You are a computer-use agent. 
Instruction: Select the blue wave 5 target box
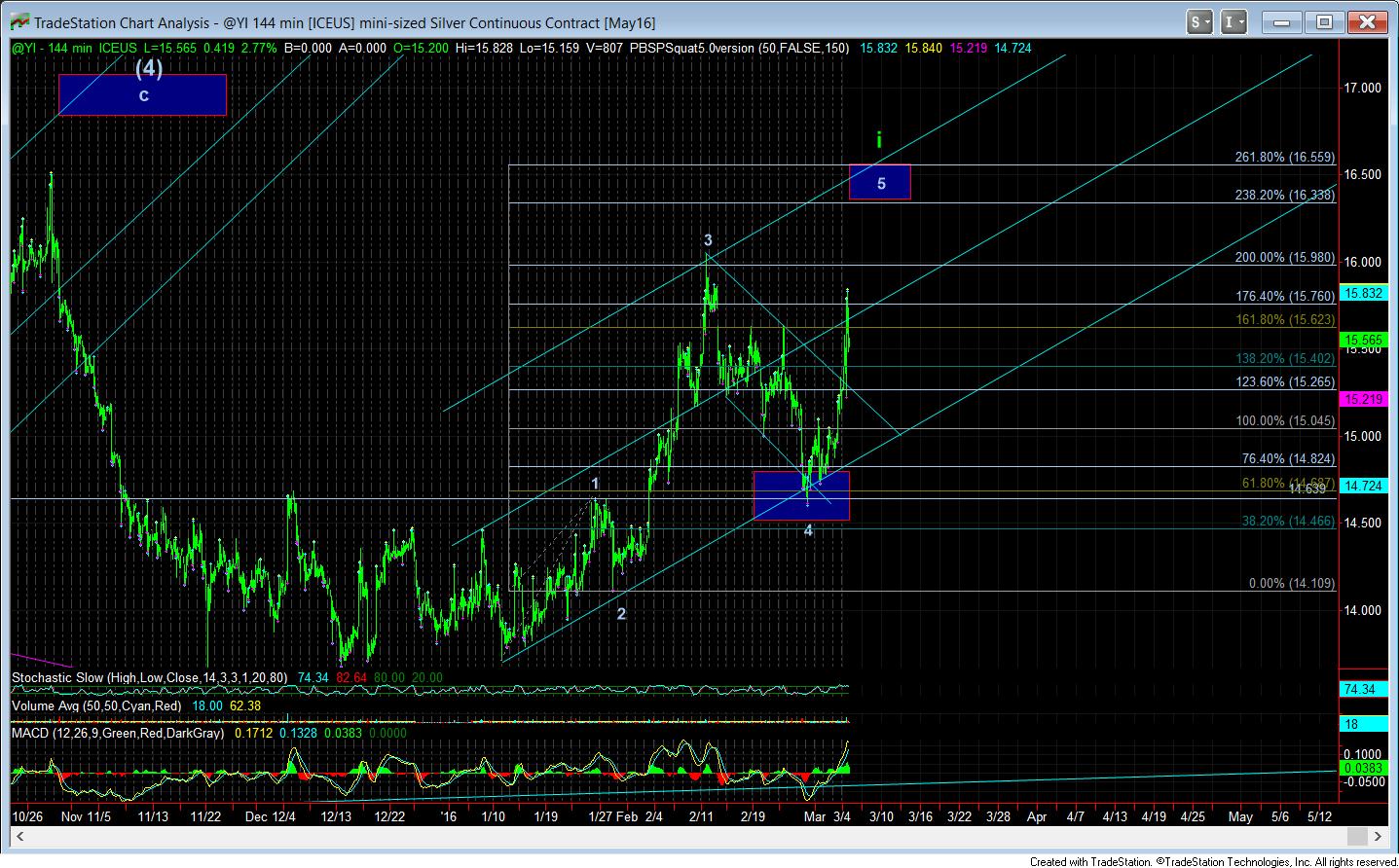pyautogui.click(x=880, y=182)
